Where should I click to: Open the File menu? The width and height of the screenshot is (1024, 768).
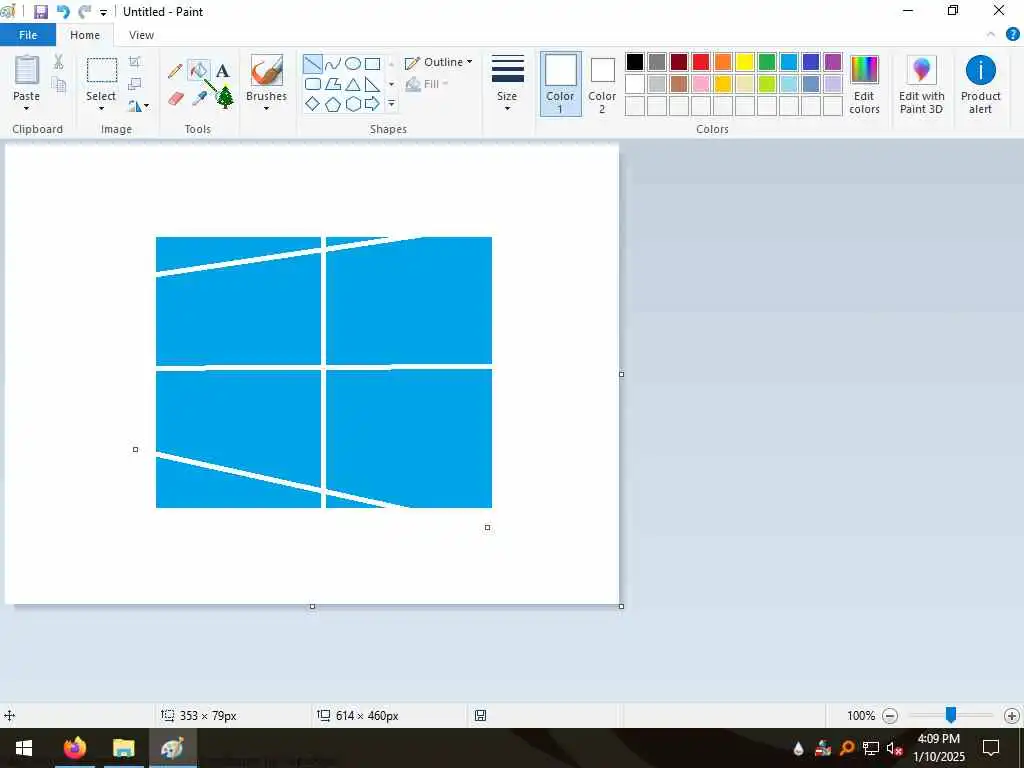[28, 35]
